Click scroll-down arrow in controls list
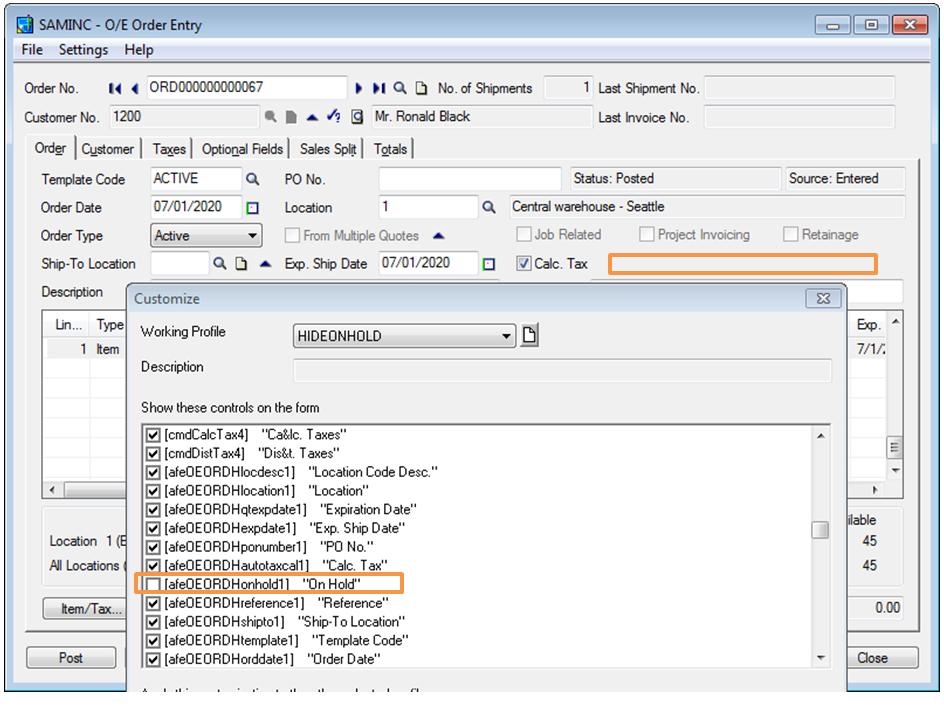Viewport: 944px width, 707px height. point(820,658)
